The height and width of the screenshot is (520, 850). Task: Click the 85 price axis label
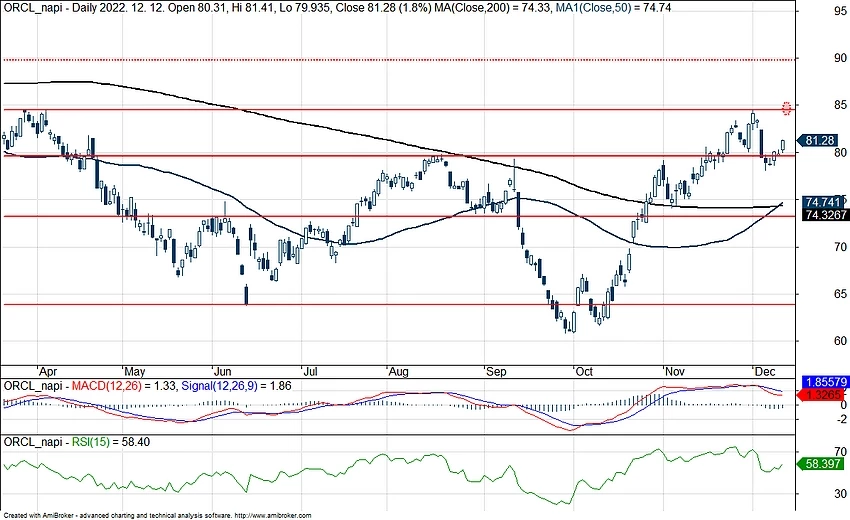(x=840, y=105)
